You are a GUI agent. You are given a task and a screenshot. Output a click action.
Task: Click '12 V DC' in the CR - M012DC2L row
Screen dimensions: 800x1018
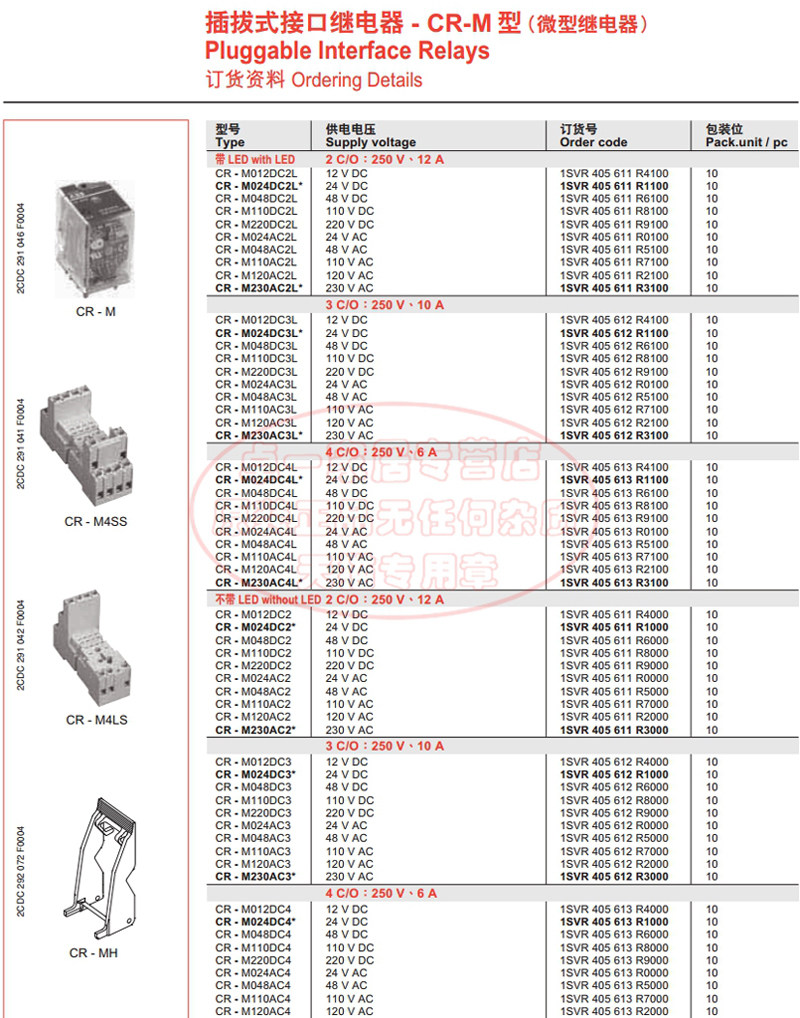pos(346,173)
